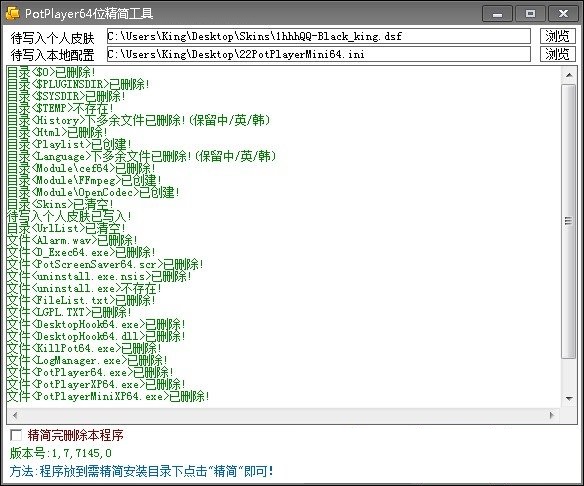This screenshot has height=486, width=584.
Task: Maximize the PotPlayer slimming tool window
Action: [530, 14]
